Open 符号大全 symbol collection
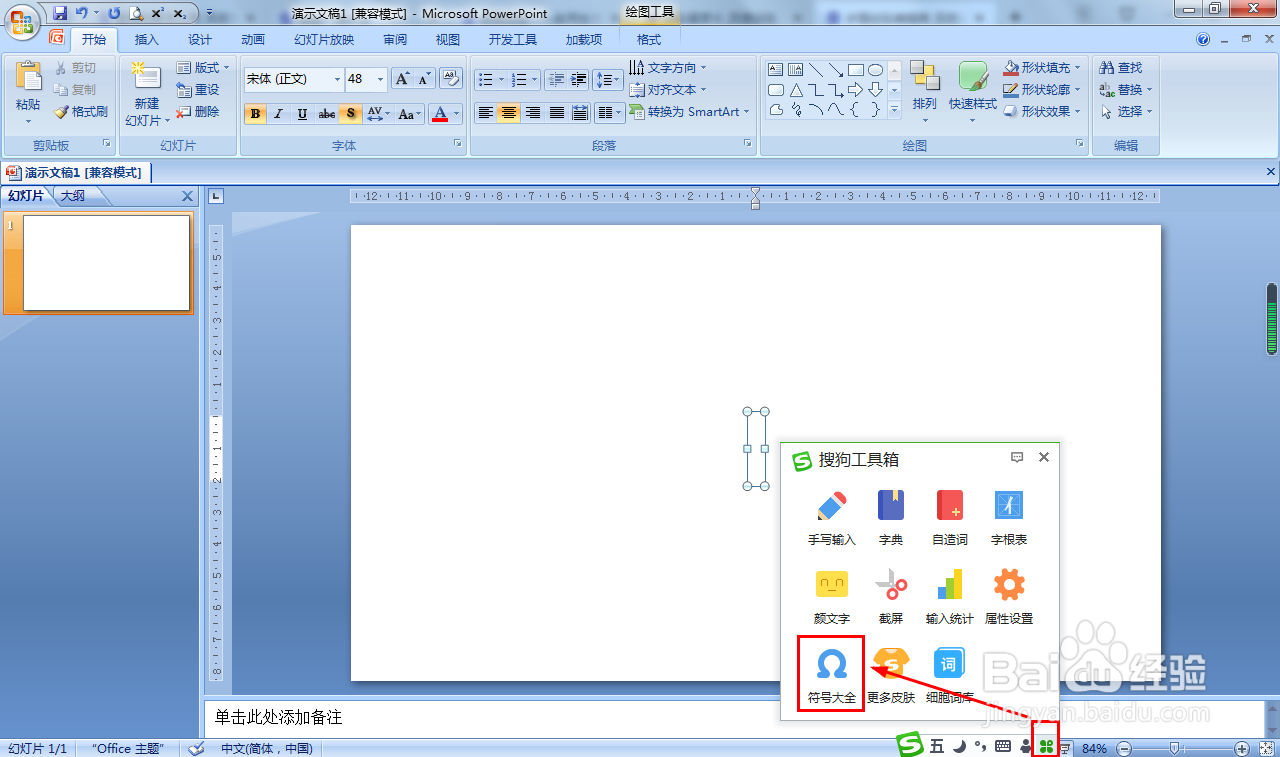The height and width of the screenshot is (757, 1280). pos(831,675)
